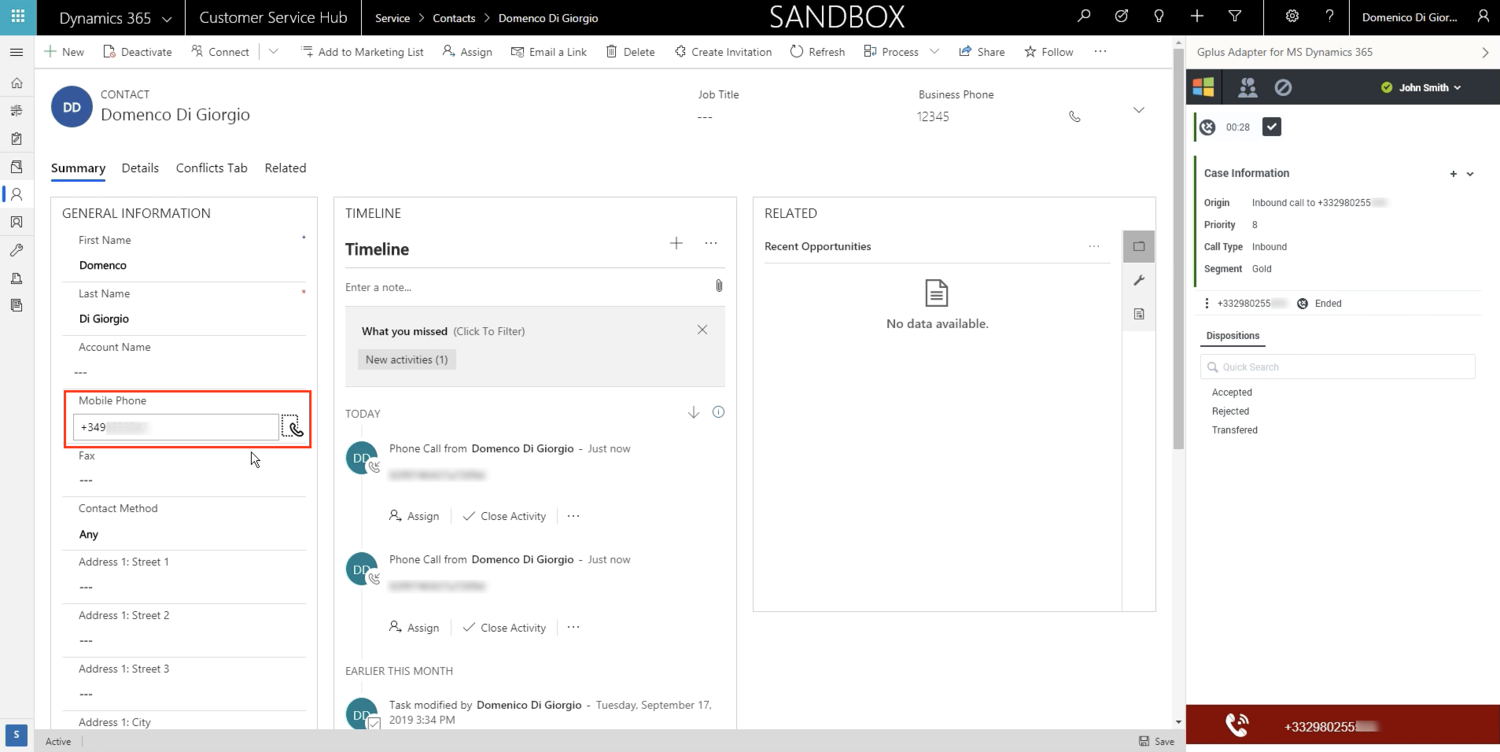1500x752 pixels.
Task: Click the ended call icon beside 00:28 timer
Action: (1208, 127)
